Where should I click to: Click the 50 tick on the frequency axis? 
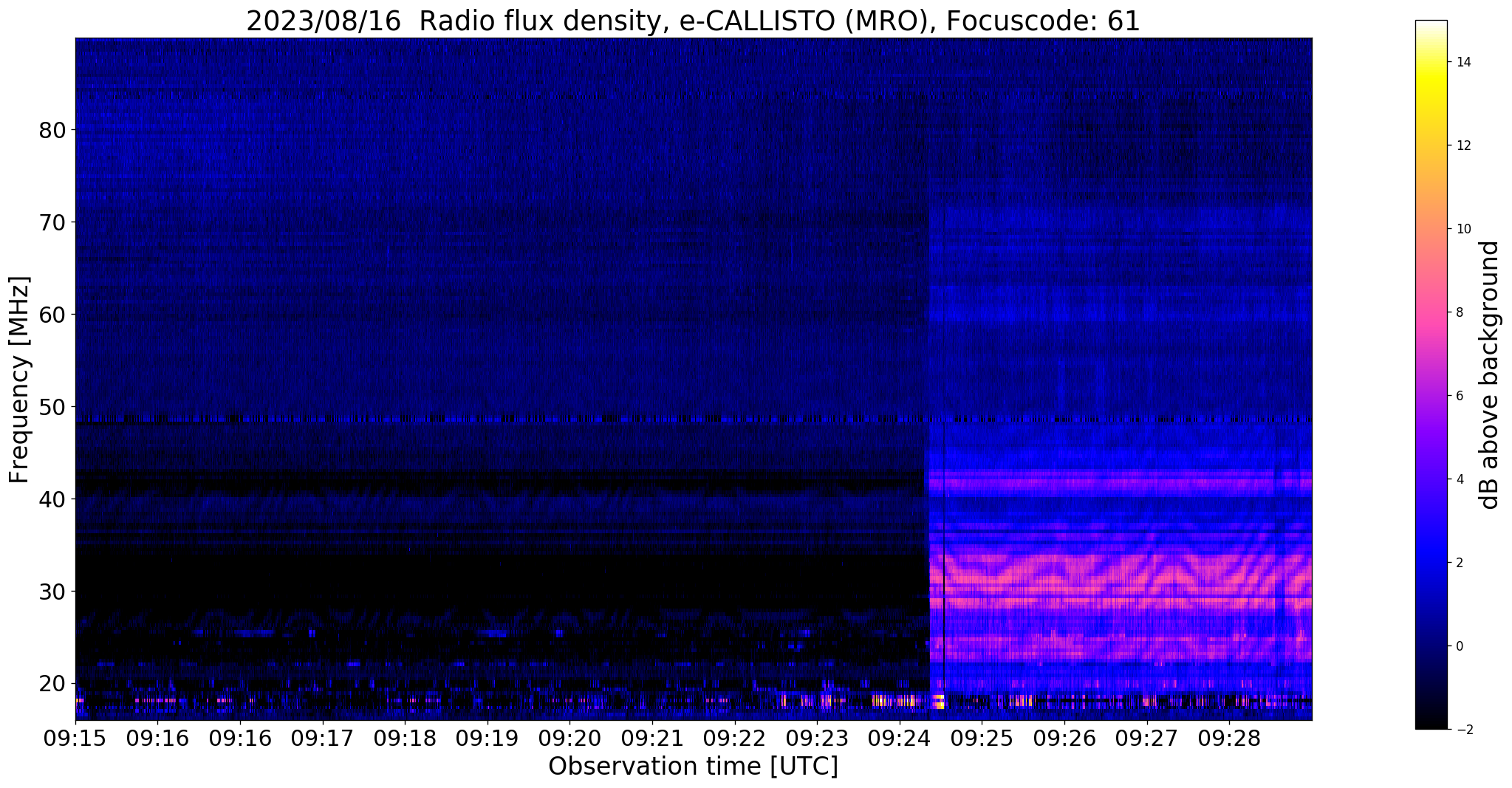52,407
